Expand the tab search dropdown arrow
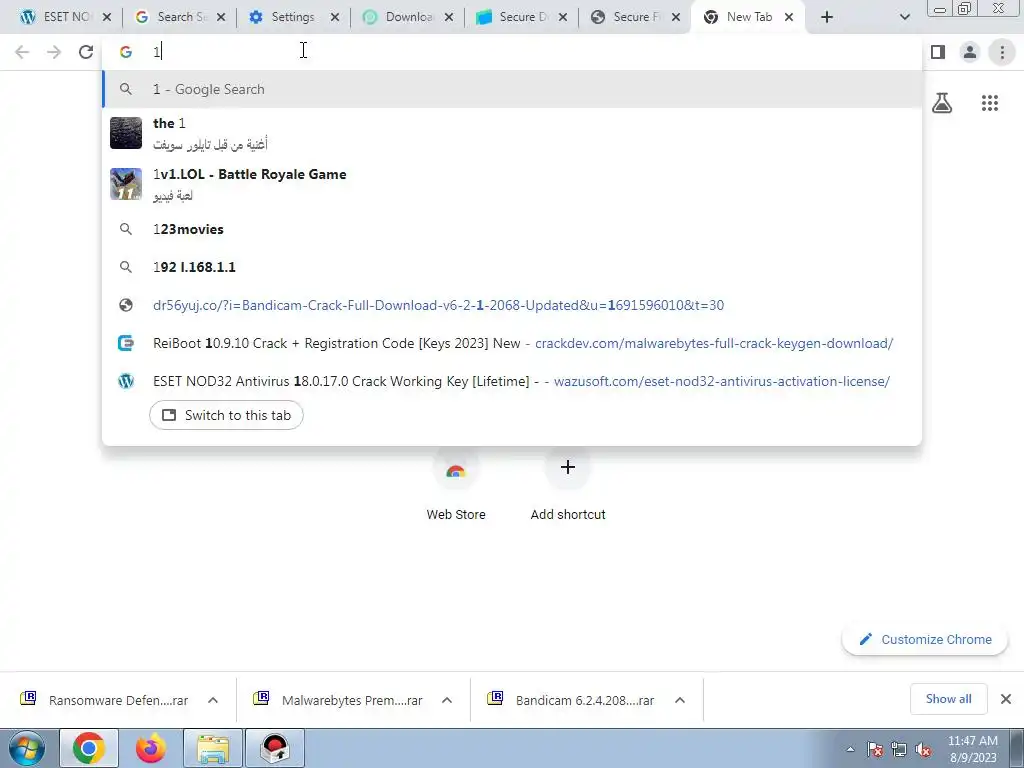Viewport: 1024px width, 768px height. (x=904, y=17)
